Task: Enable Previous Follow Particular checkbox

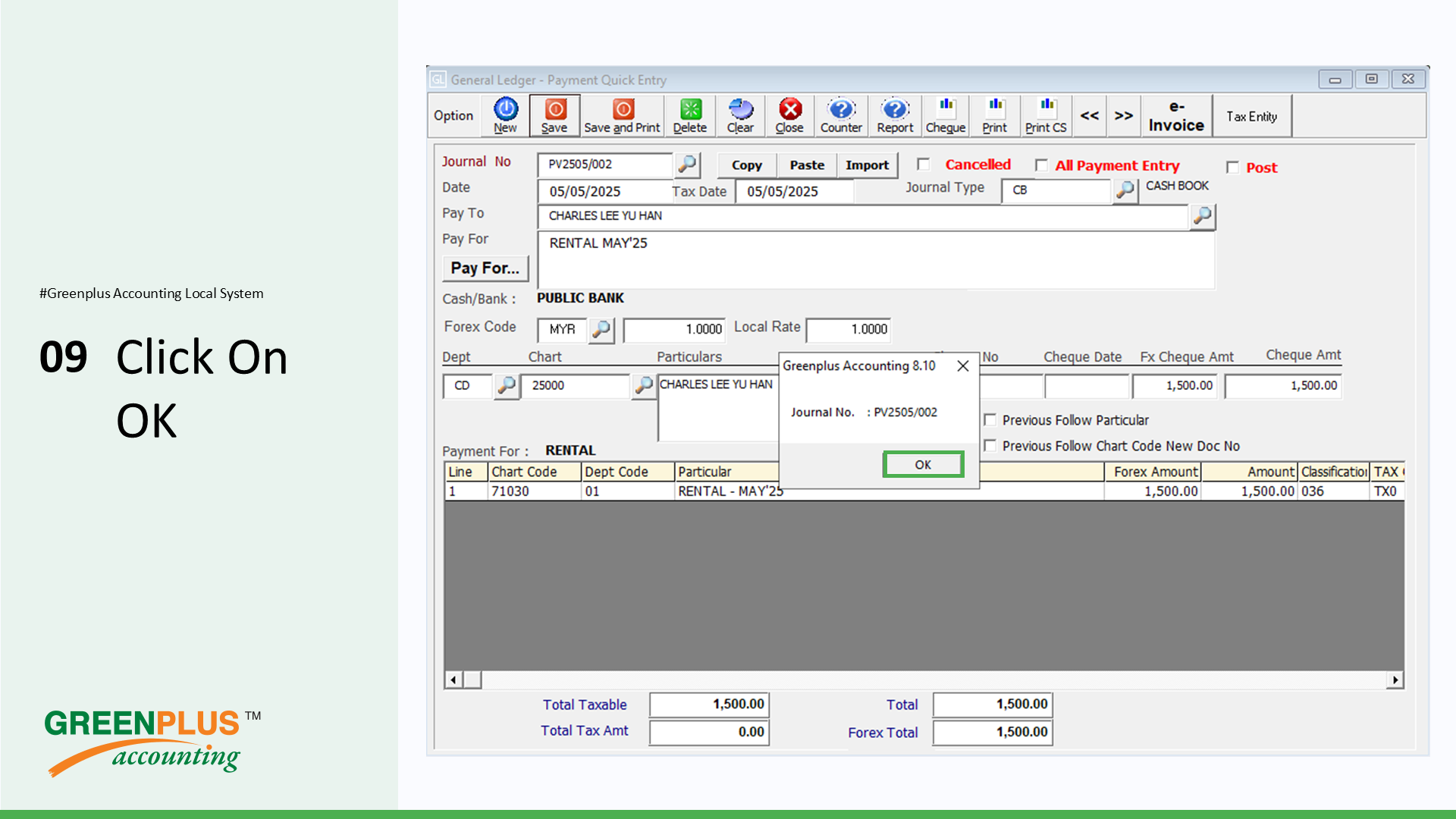Action: click(x=990, y=420)
